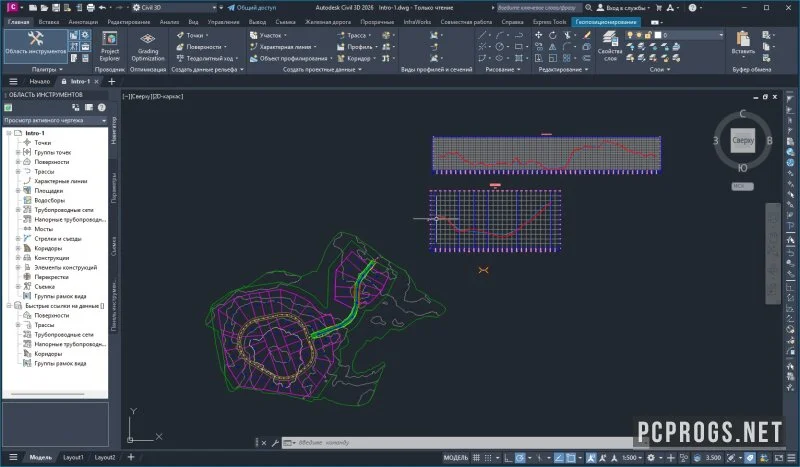Screen dimensions: 800x467
Task: Open the Просмотр активного чертежа dropdown
Action: (55, 120)
